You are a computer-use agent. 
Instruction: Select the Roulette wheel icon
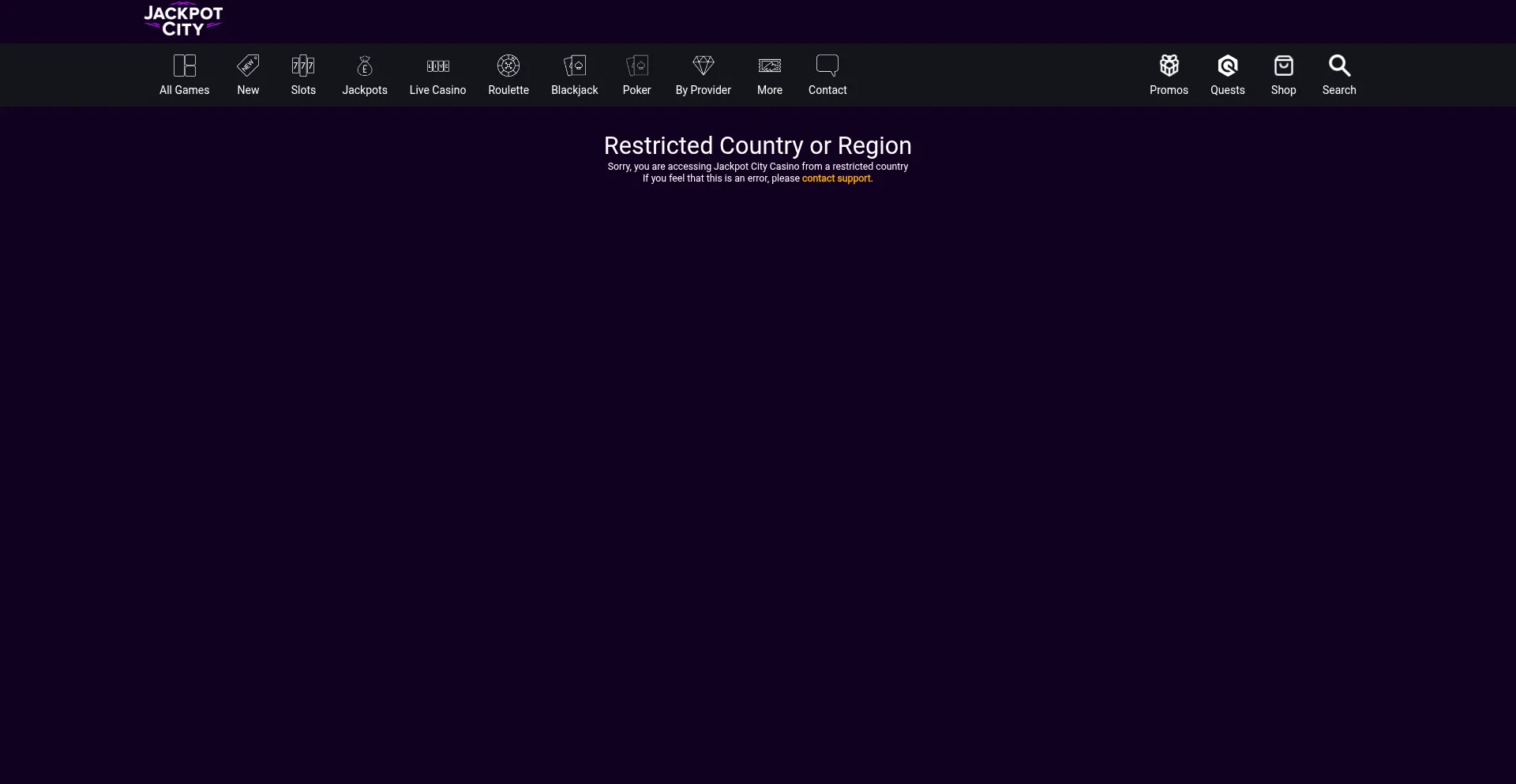[x=508, y=66]
